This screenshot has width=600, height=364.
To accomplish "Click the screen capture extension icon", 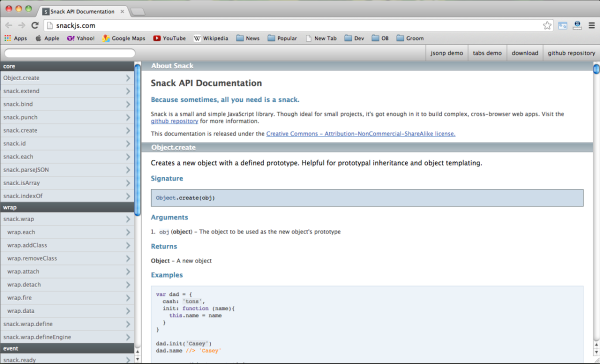I will [562, 26].
